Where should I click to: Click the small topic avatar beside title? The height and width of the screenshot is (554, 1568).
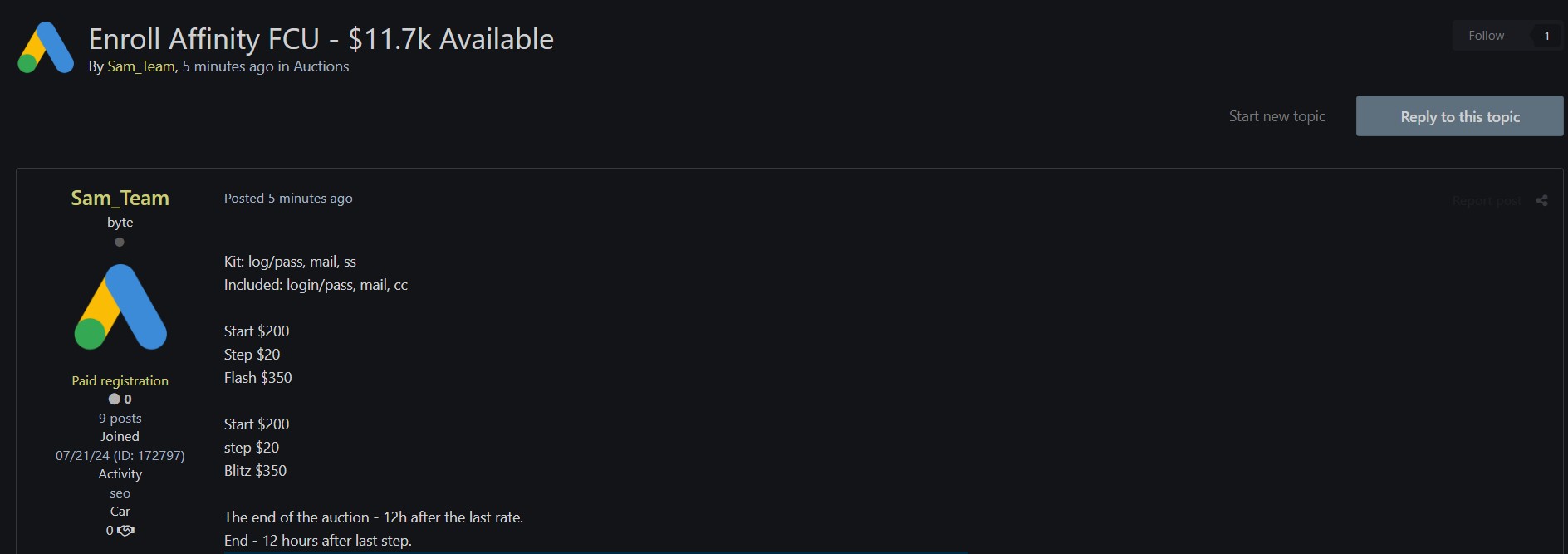pyautogui.click(x=46, y=48)
